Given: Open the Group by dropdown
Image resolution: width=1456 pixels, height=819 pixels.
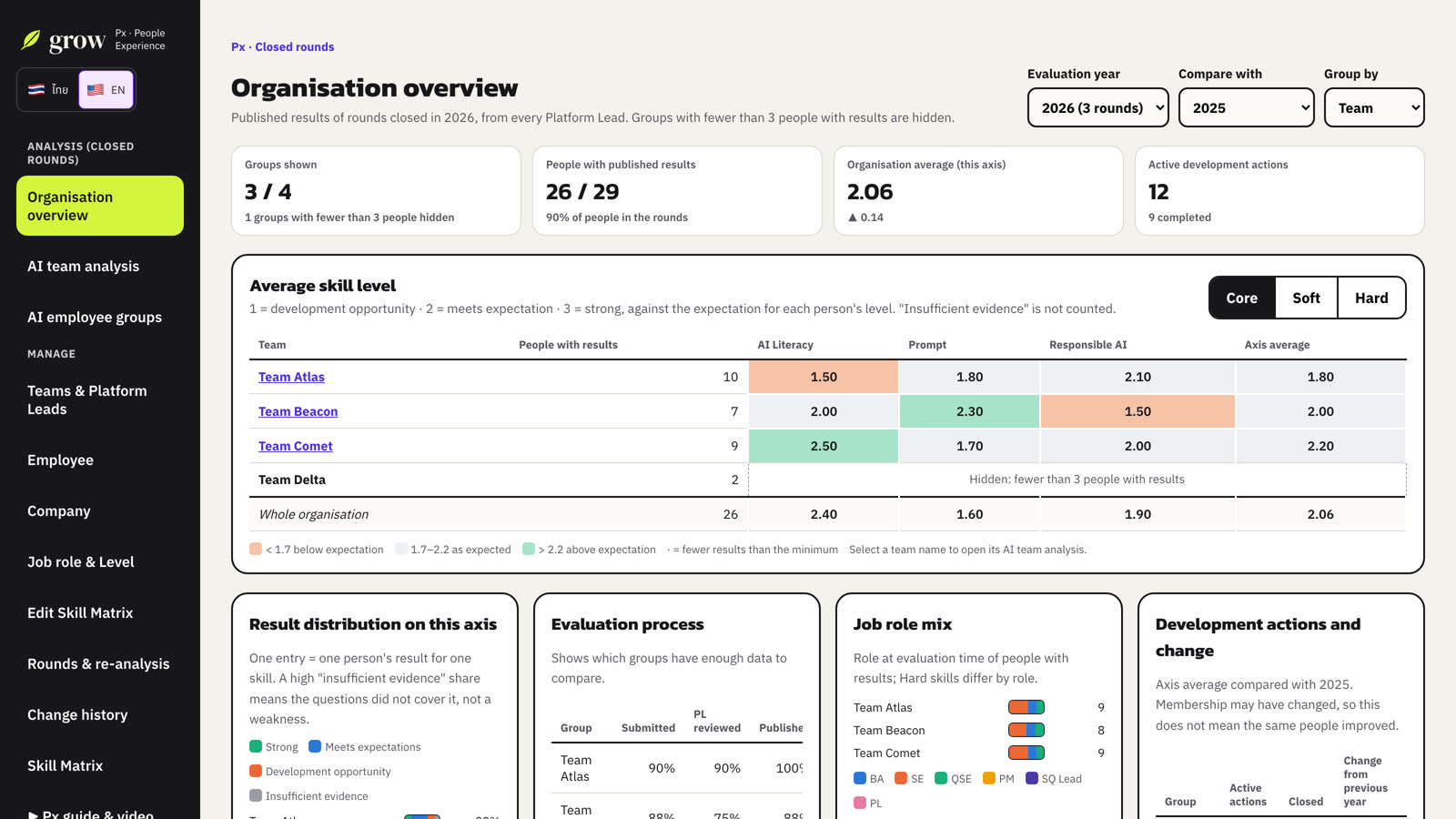Looking at the screenshot, I should click(1374, 107).
